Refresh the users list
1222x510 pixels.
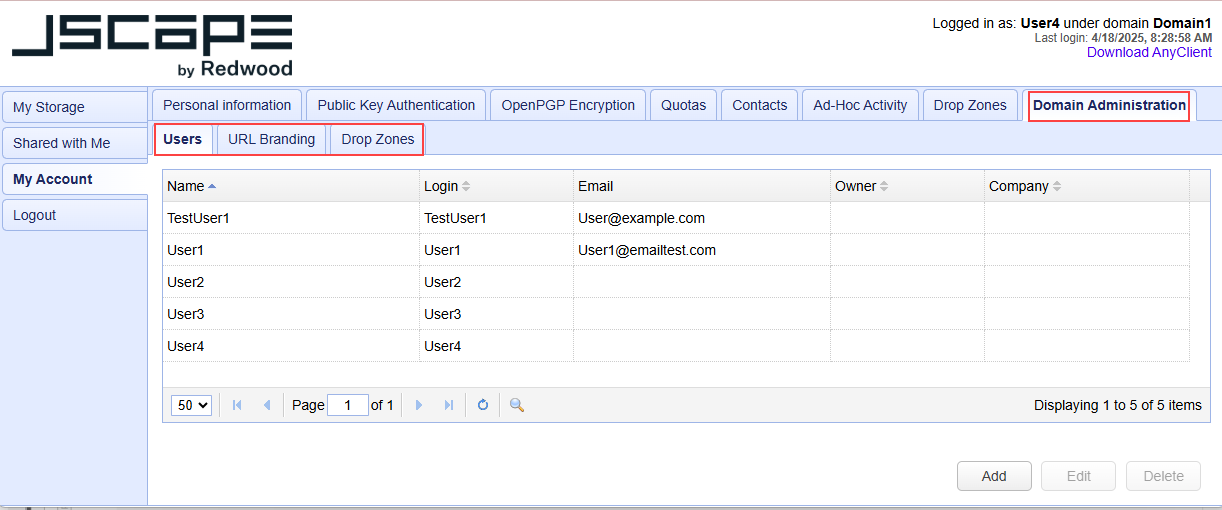[483, 405]
